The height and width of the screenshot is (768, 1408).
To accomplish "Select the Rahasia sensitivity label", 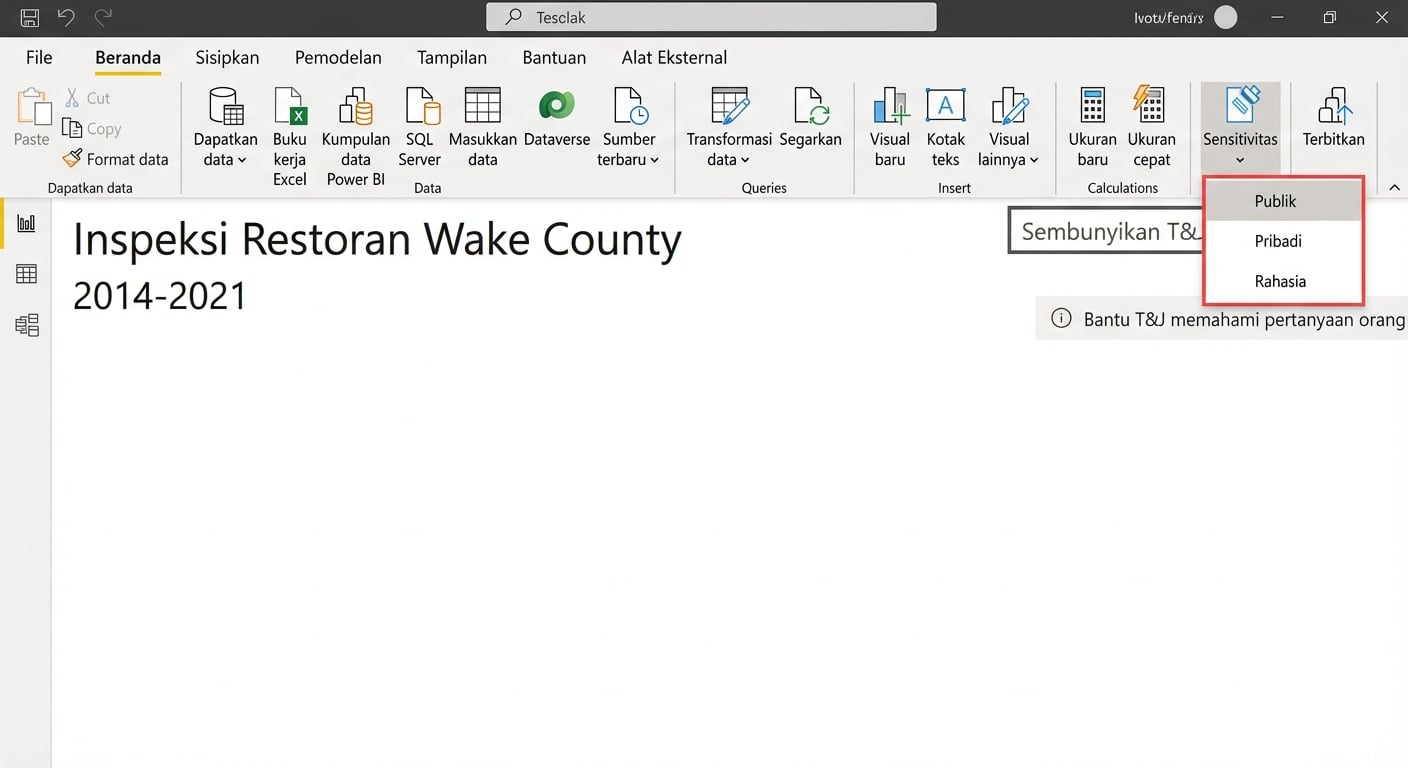I will coord(1279,281).
